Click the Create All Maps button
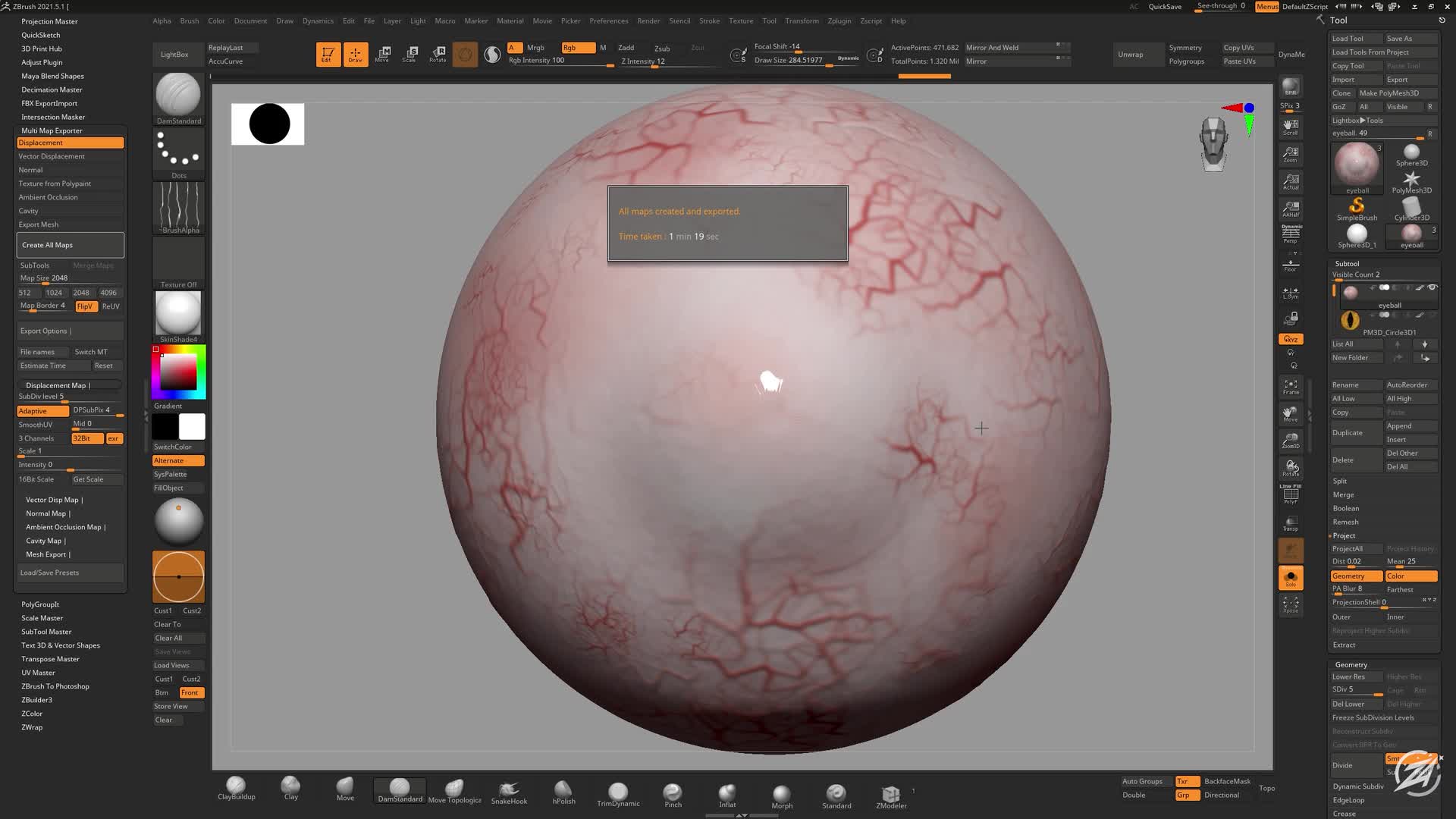 [70, 245]
